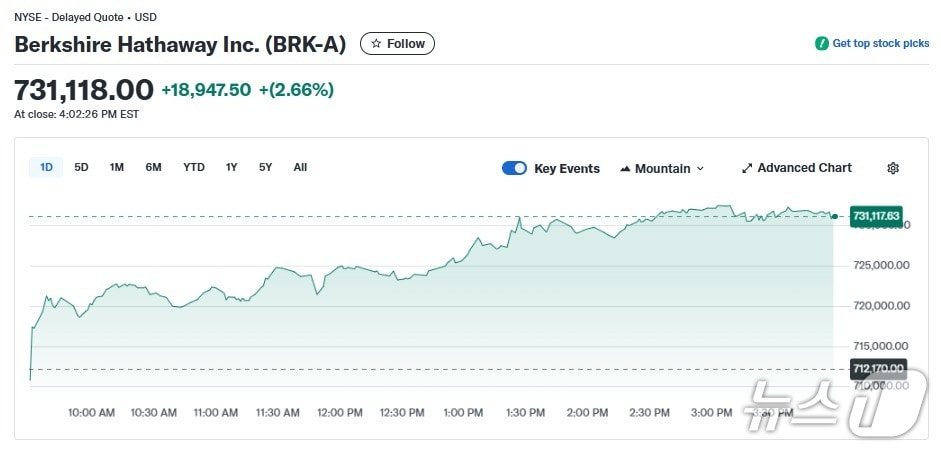
Task: Show the 6M price range
Action: 153,167
